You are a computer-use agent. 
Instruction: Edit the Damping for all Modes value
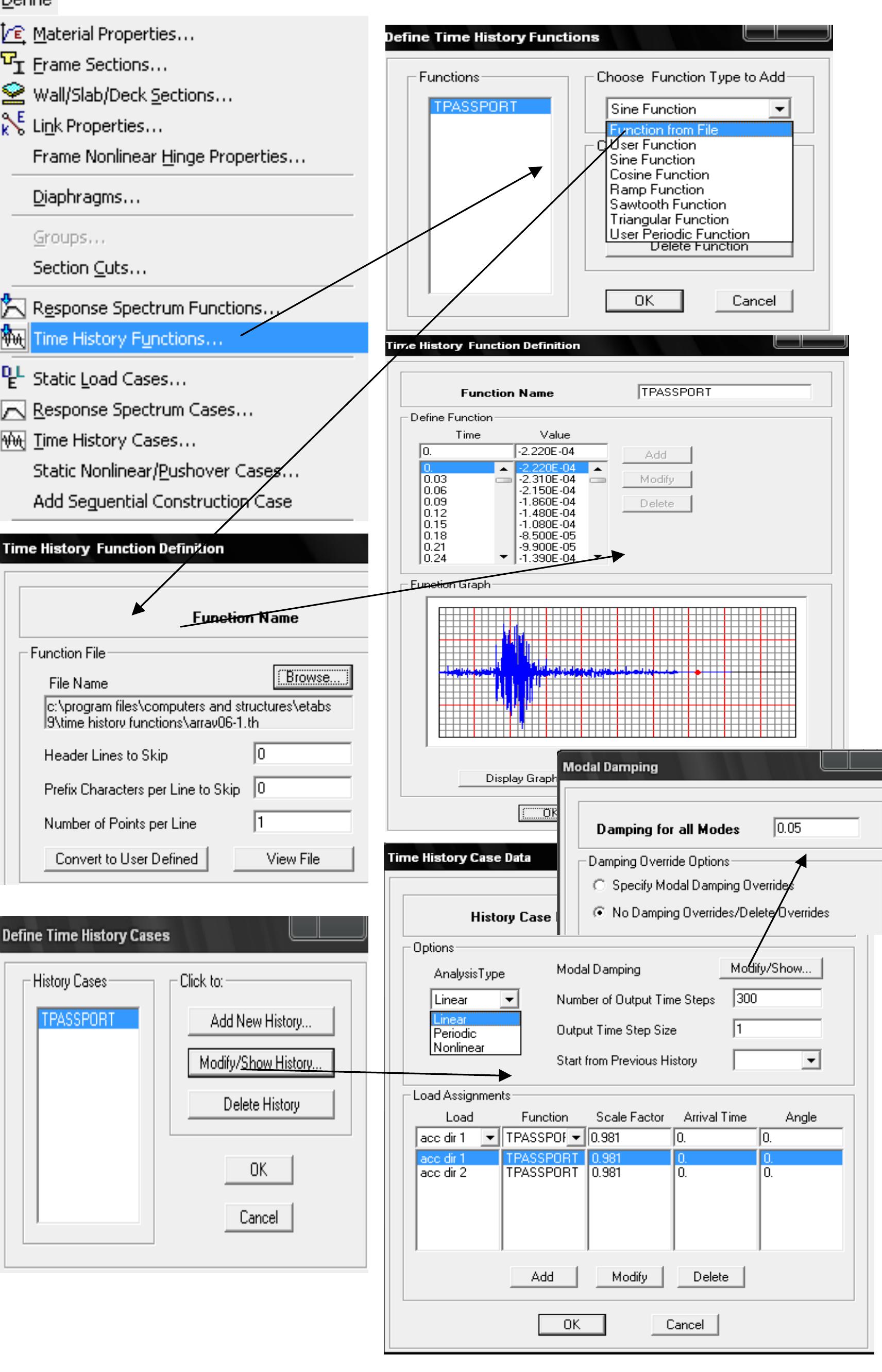(x=816, y=827)
